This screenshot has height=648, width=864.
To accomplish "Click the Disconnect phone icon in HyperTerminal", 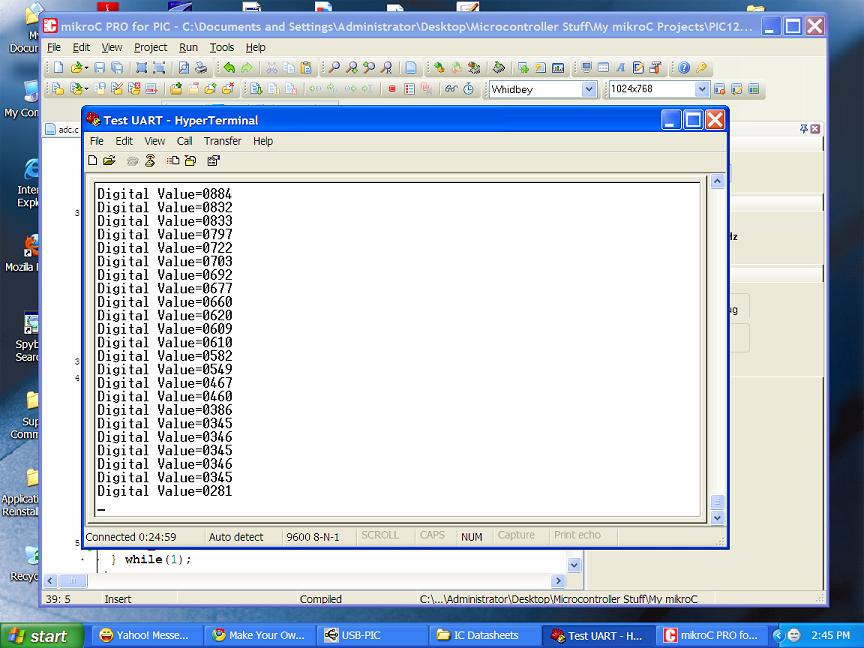I will (x=150, y=160).
